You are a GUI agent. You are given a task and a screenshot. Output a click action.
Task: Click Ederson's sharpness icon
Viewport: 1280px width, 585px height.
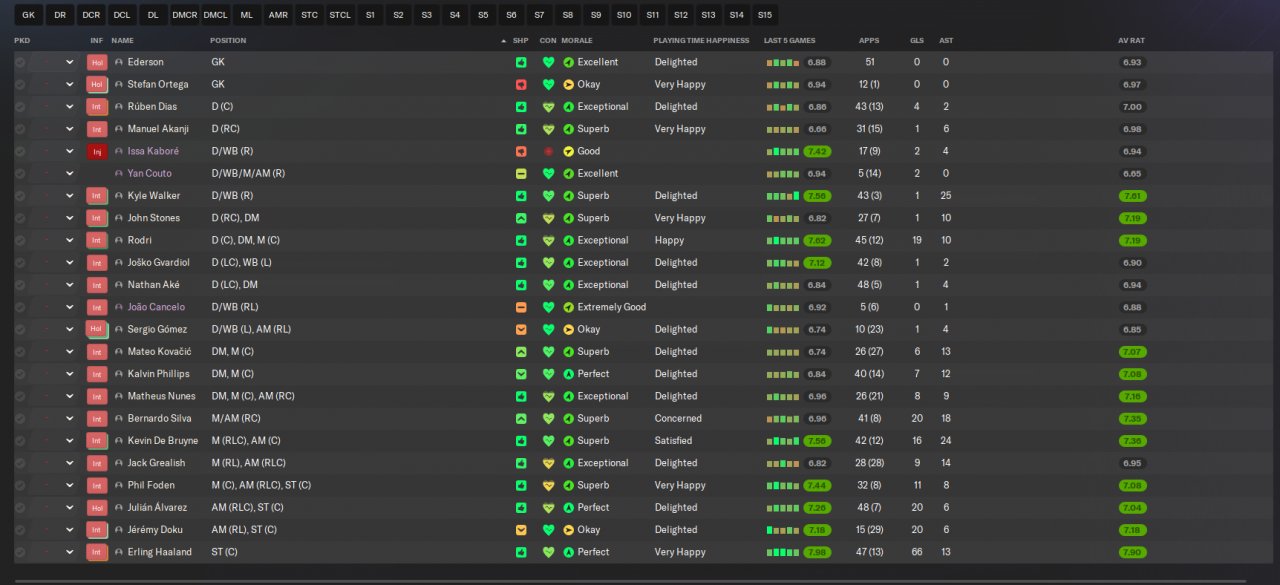point(521,62)
